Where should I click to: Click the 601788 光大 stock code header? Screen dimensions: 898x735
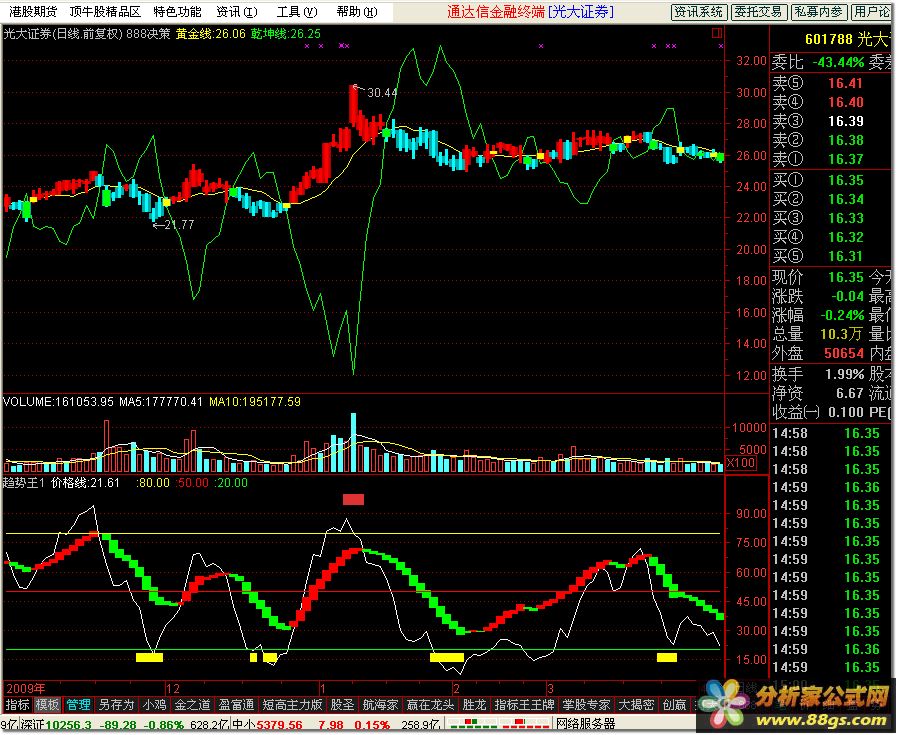pyautogui.click(x=846, y=40)
